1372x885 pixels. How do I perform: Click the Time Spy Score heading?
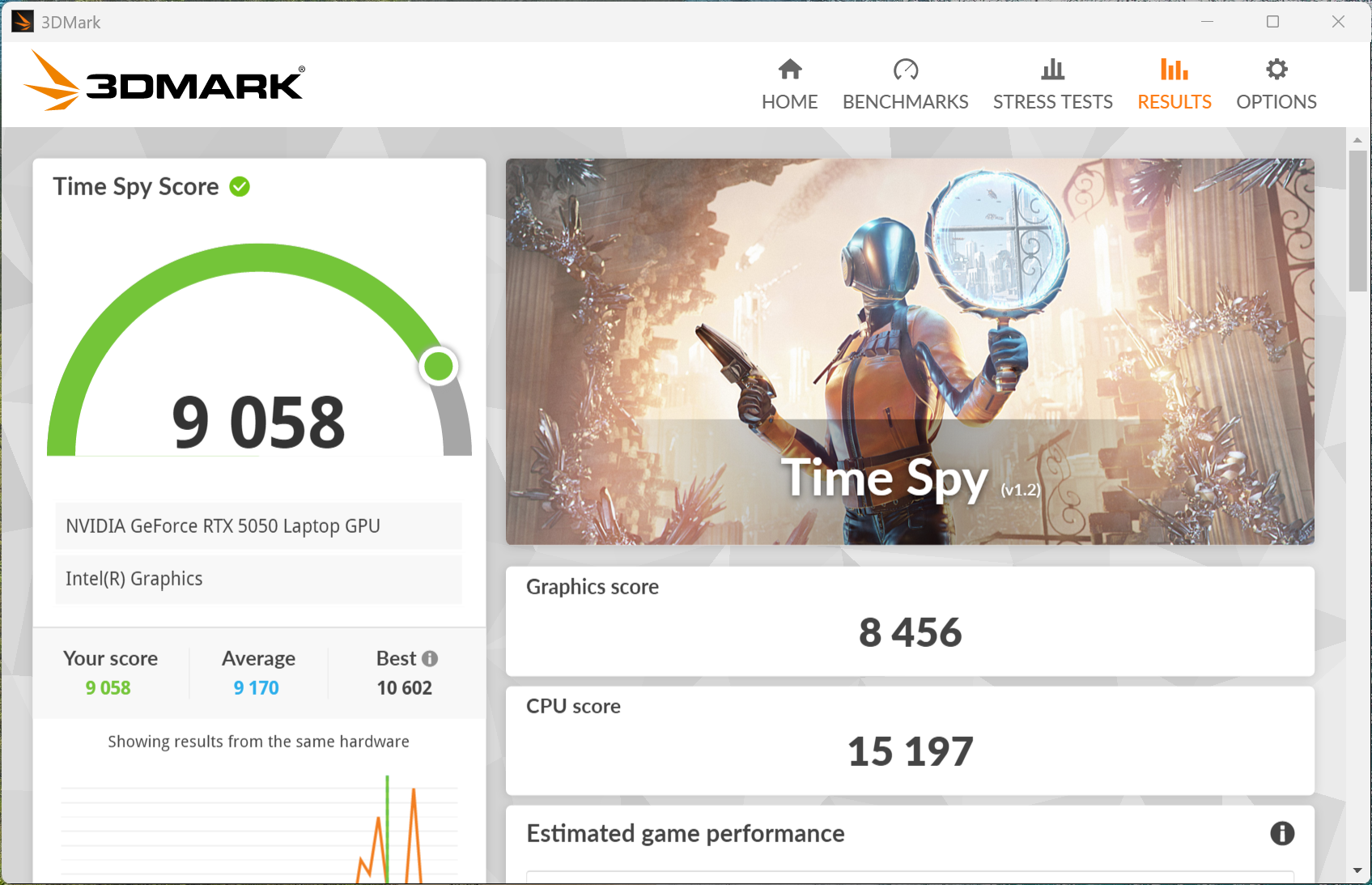(136, 187)
